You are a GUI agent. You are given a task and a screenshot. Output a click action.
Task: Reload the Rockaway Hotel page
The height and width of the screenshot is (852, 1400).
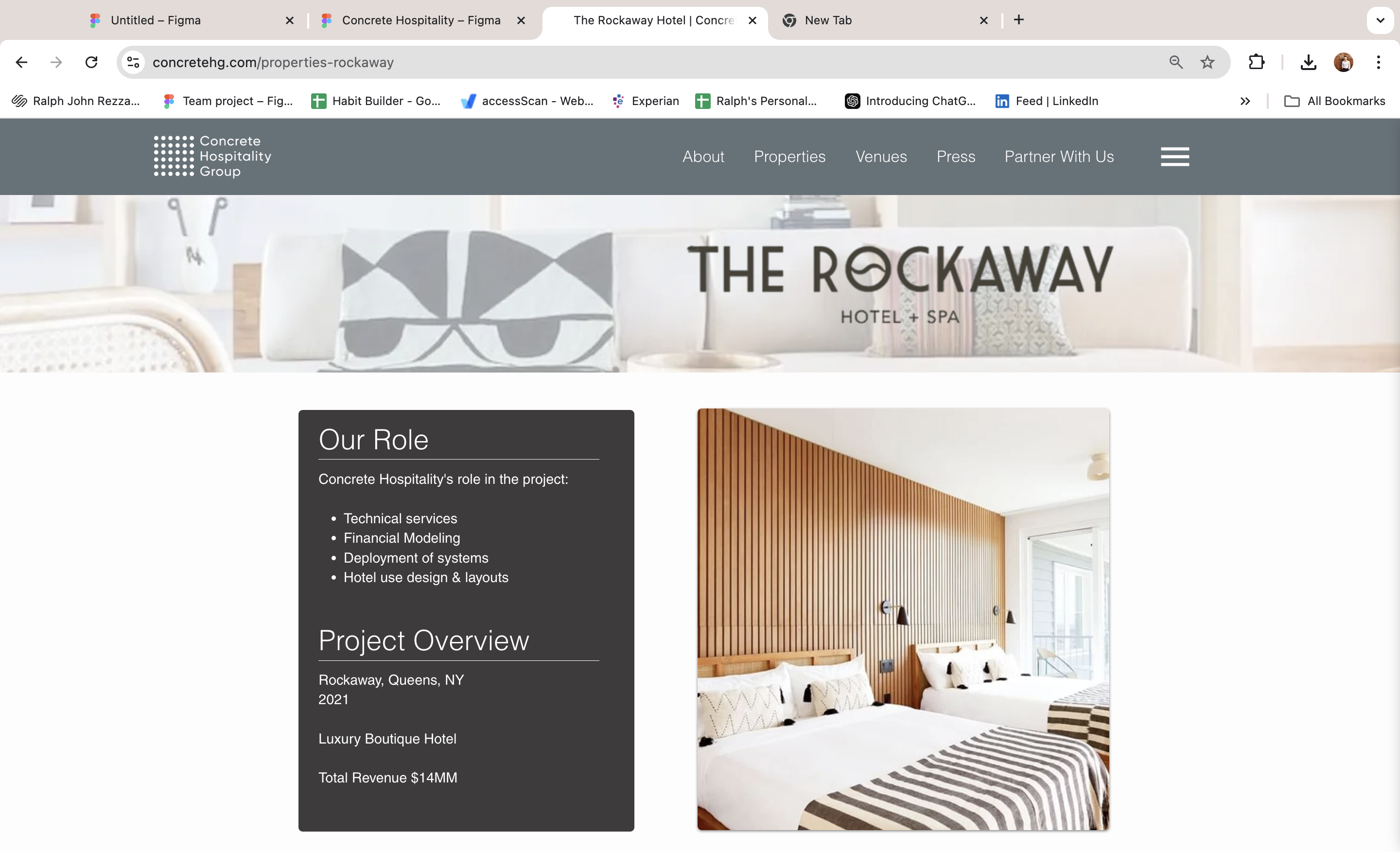tap(91, 62)
